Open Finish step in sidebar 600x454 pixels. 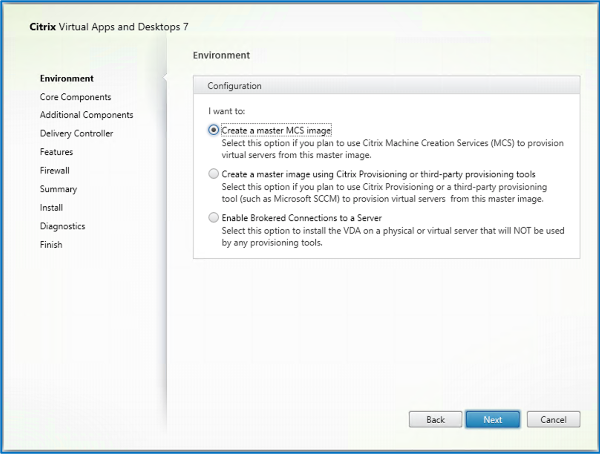(51, 245)
